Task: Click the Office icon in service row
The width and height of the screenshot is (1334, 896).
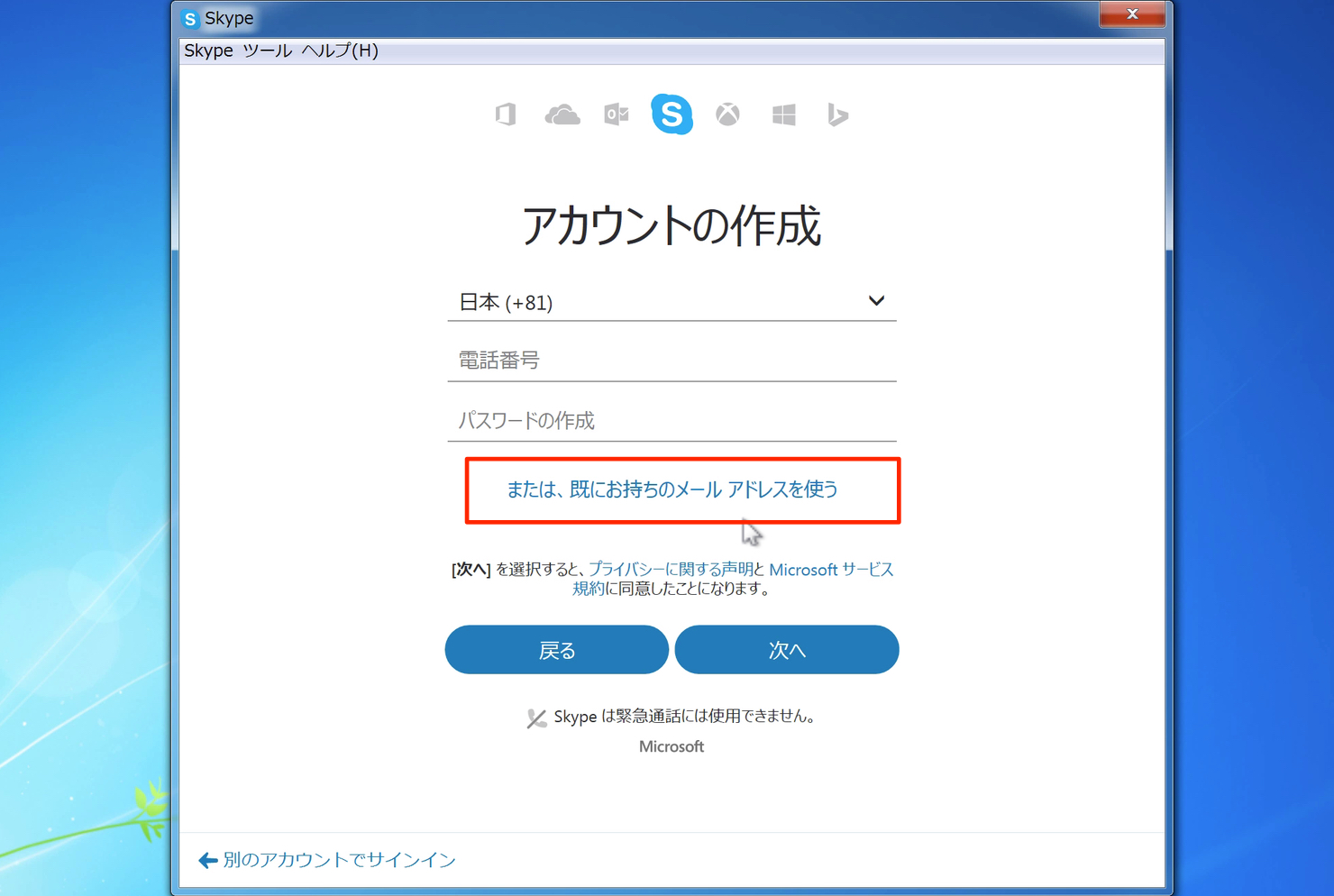Action: [x=506, y=114]
